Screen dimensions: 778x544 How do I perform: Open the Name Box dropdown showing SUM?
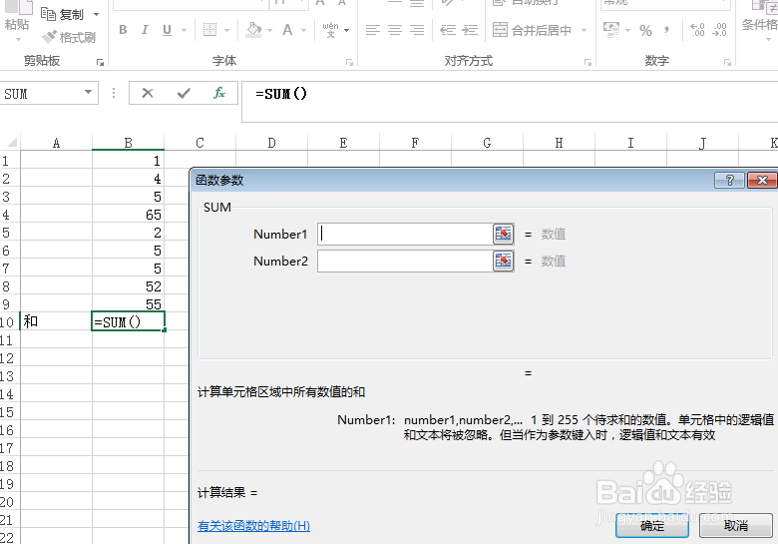pos(88,92)
